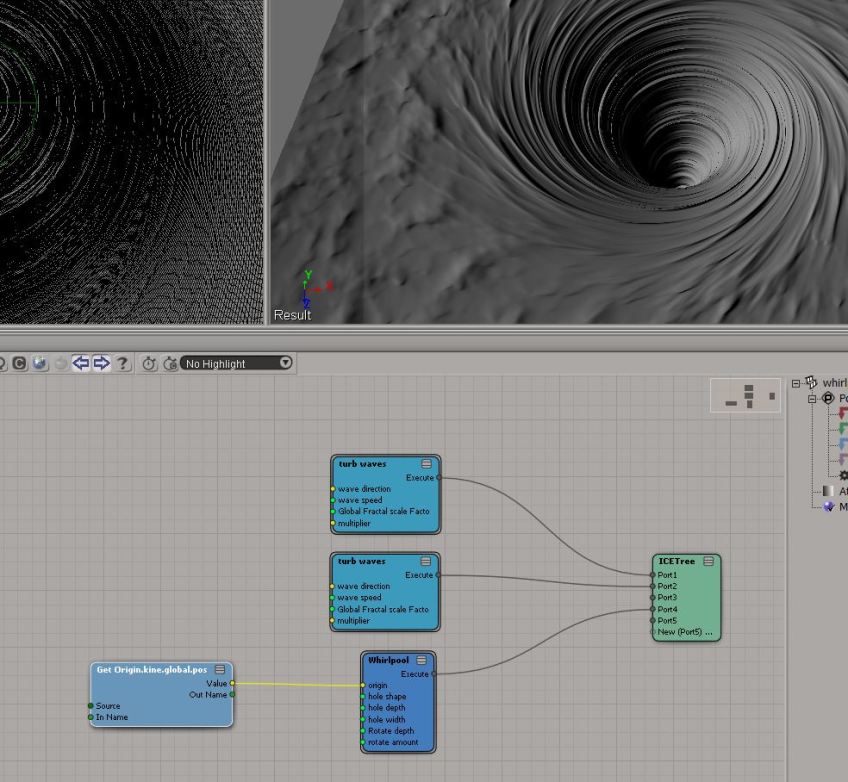Collapse the whirlpool tree root
This screenshot has width=848, height=782.
click(x=796, y=383)
